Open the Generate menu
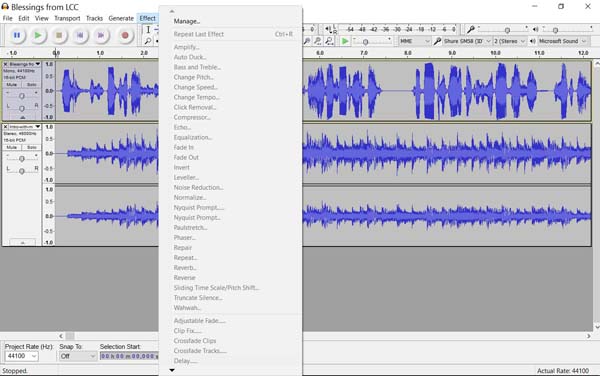Screen dimensions: 600x376 (x=121, y=18)
